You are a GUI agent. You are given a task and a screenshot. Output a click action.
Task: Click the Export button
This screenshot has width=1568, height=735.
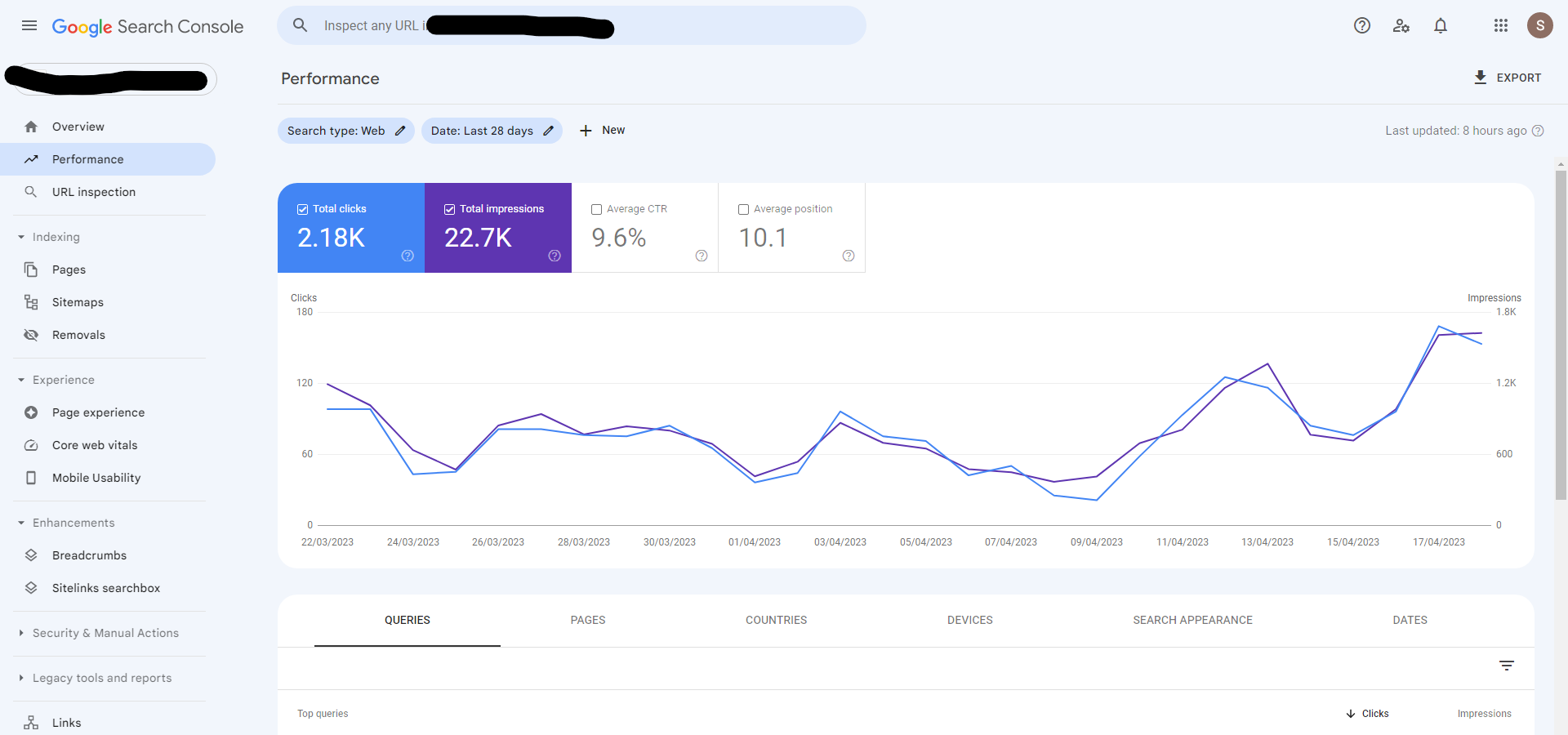tap(1508, 78)
